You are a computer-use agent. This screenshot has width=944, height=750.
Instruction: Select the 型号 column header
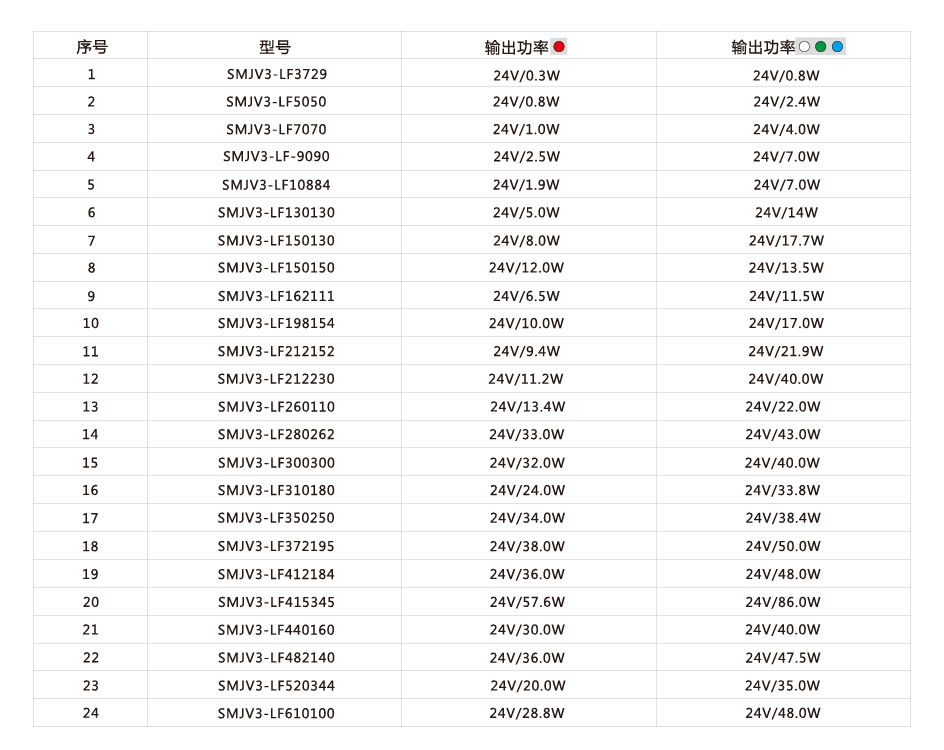point(275,47)
